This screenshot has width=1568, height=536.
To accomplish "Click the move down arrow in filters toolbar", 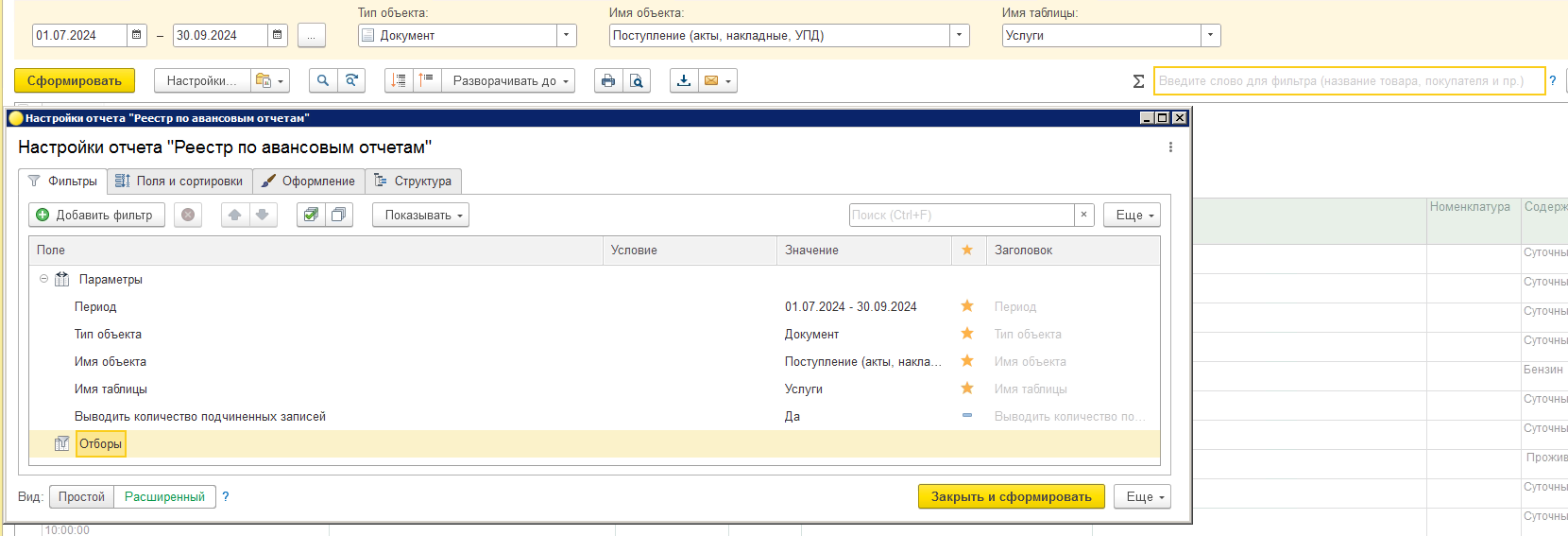I will [263, 216].
